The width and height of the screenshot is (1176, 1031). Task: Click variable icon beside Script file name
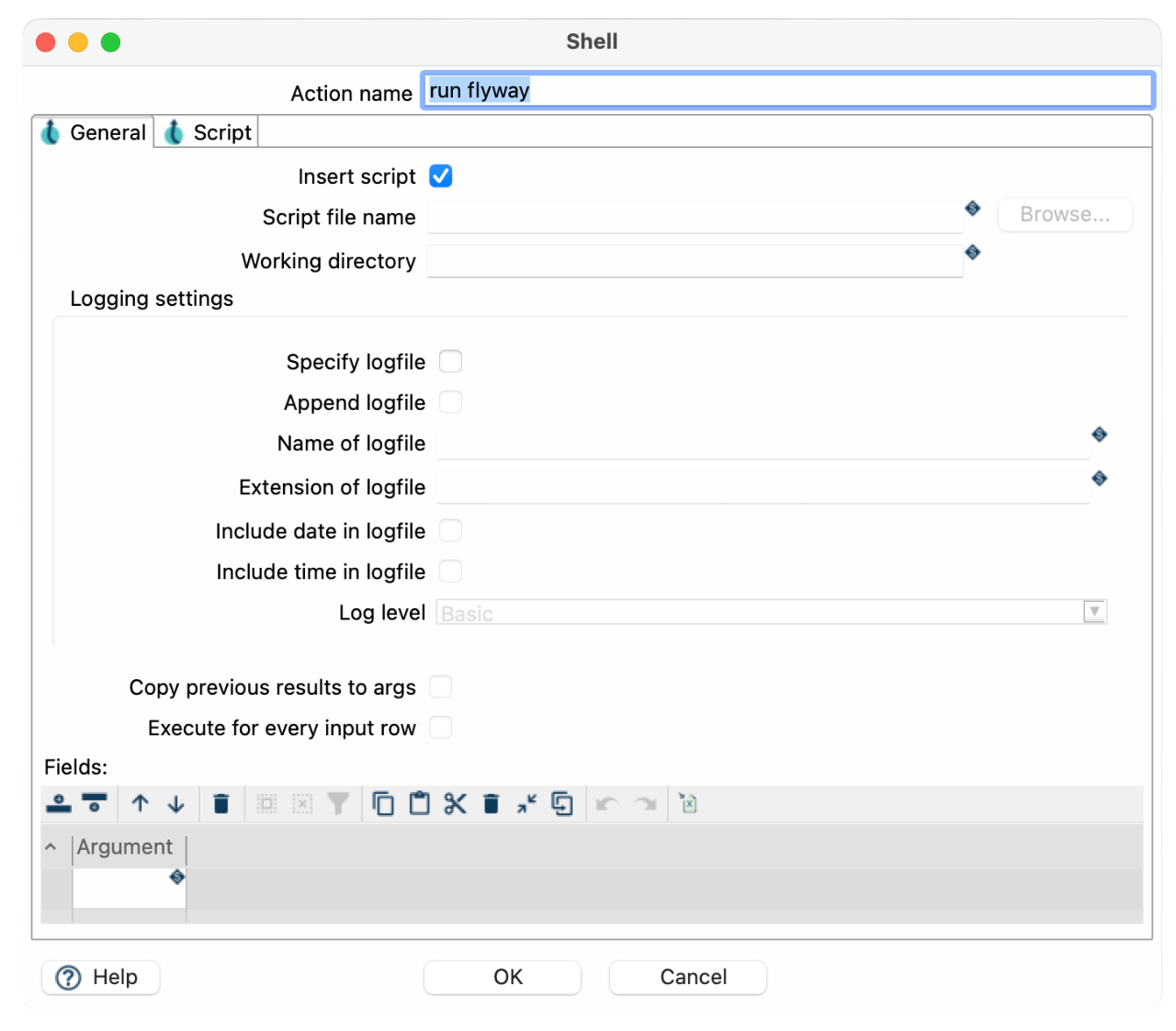click(x=973, y=209)
